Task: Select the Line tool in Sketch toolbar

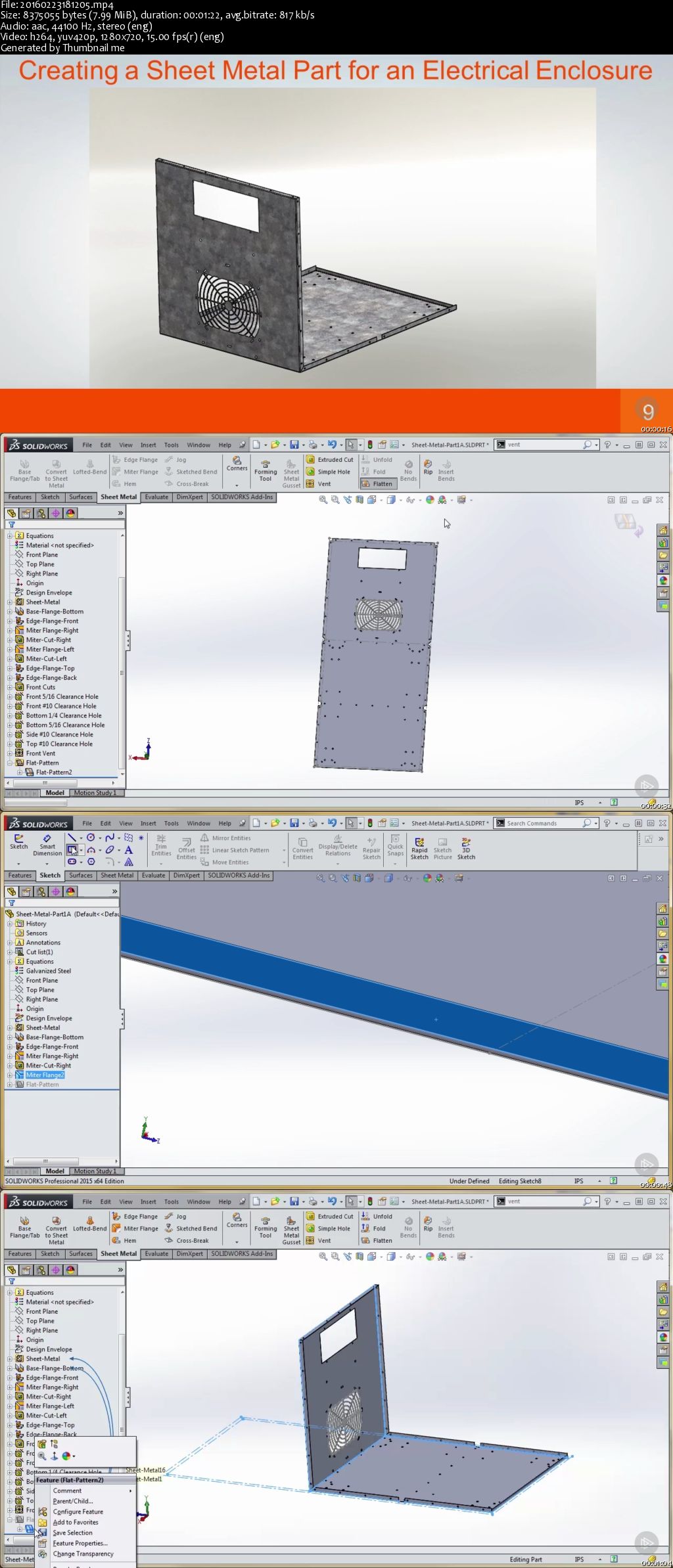Action: click(x=72, y=838)
